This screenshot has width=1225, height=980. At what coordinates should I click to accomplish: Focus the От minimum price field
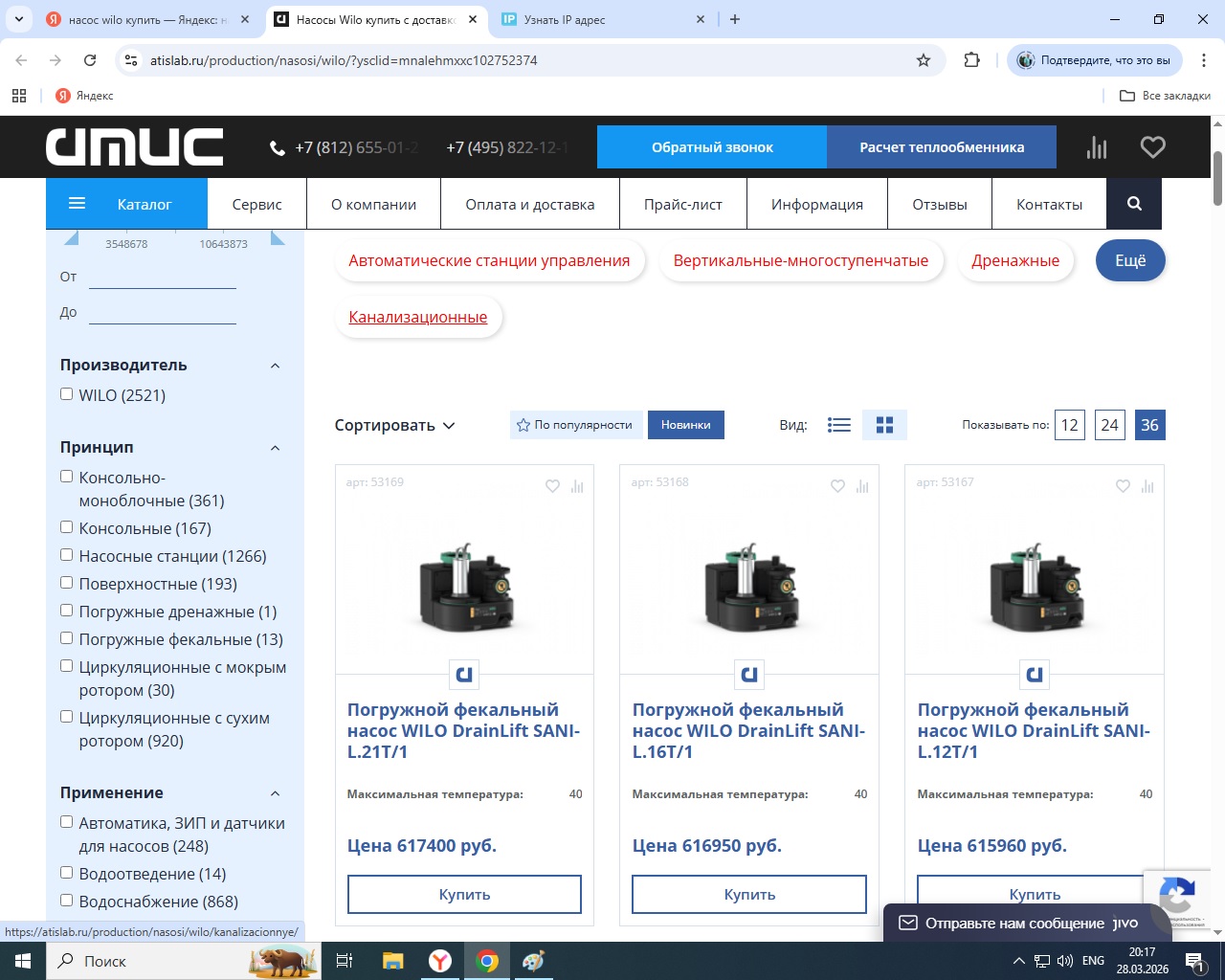(163, 277)
